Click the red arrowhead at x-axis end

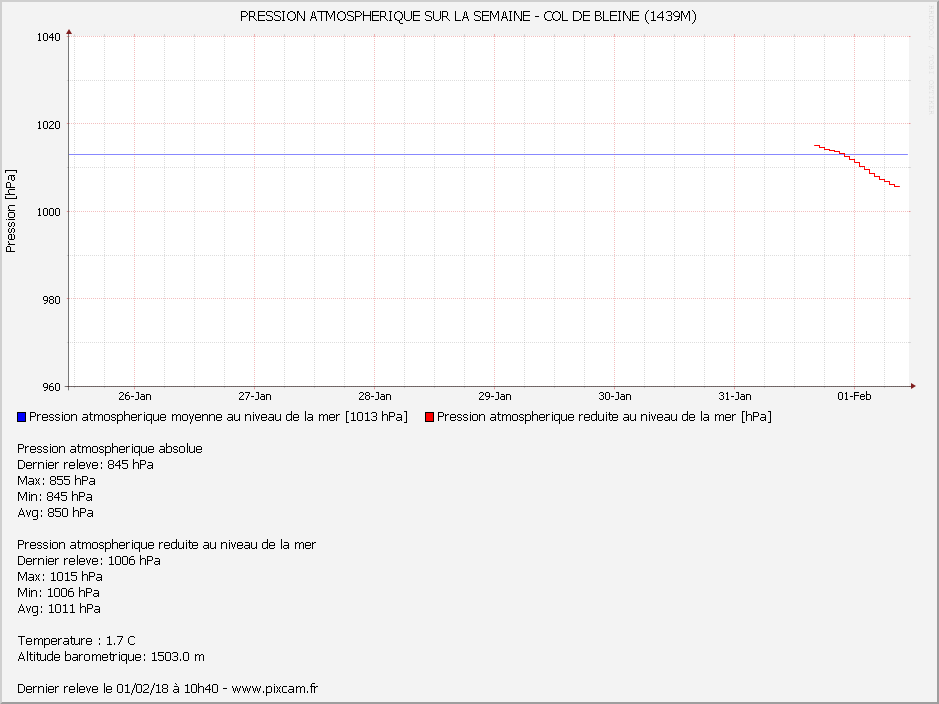click(x=912, y=386)
